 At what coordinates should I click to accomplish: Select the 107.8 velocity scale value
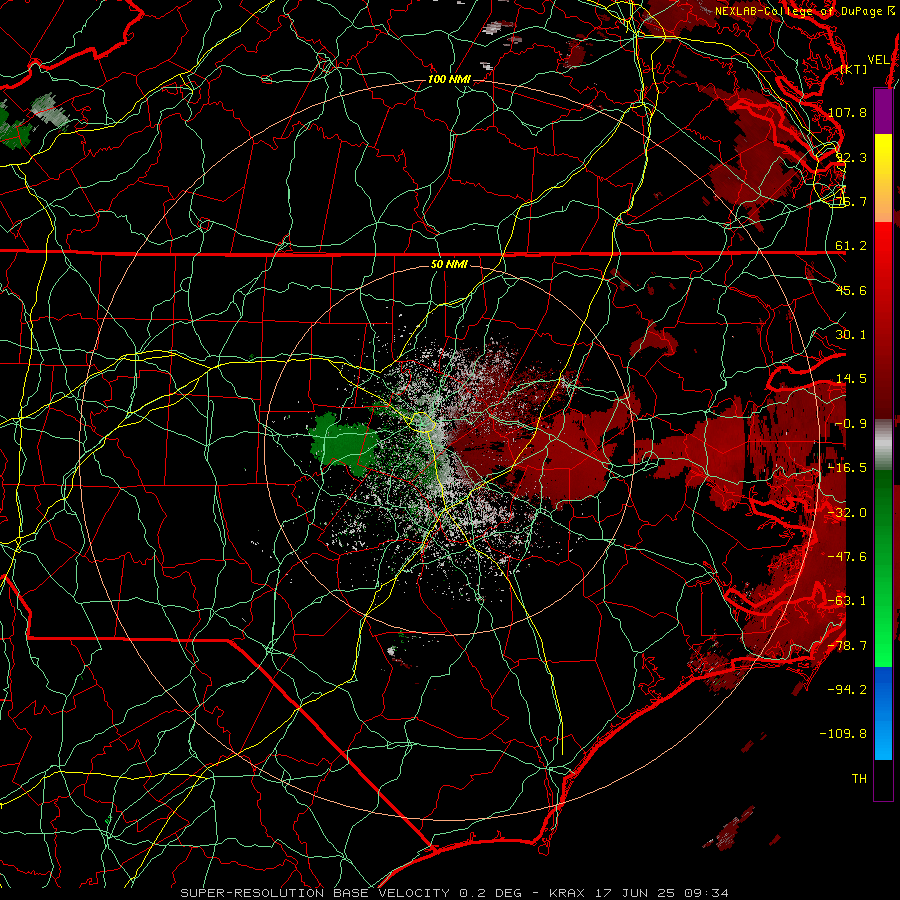point(847,112)
